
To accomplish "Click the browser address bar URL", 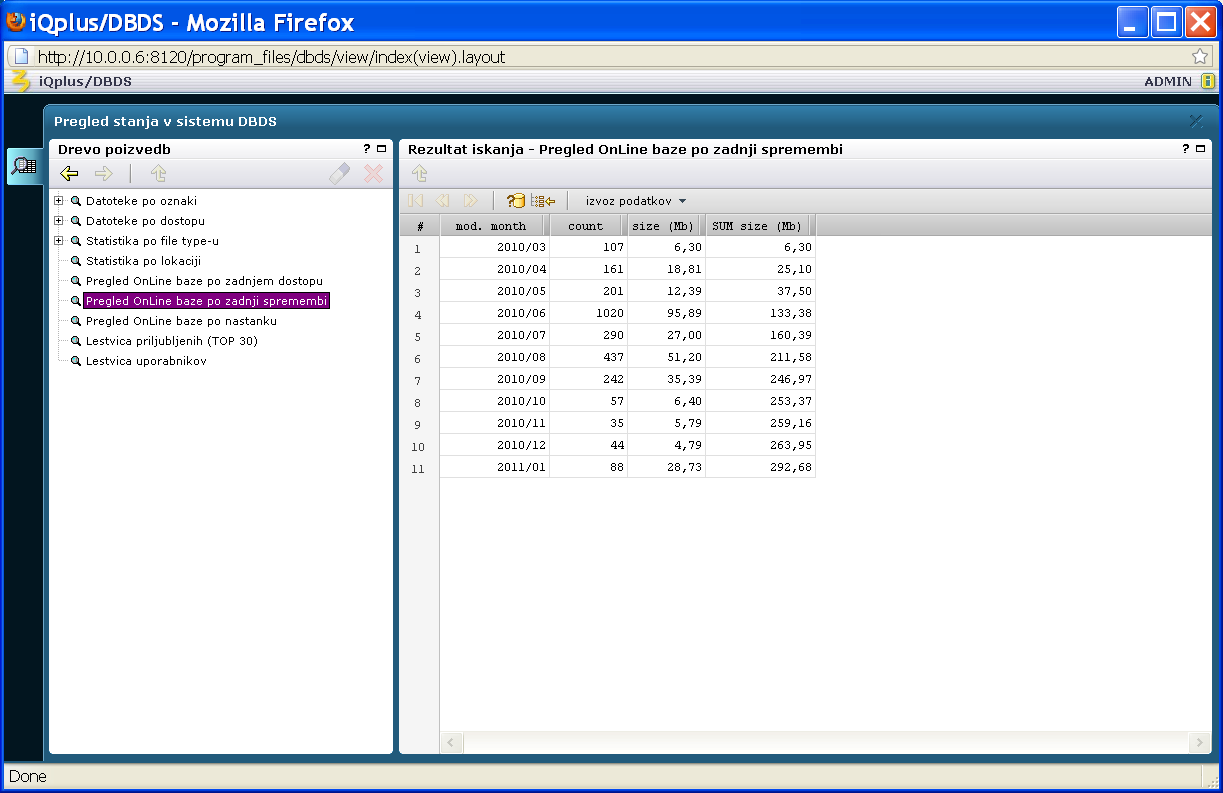I will (x=272, y=57).
